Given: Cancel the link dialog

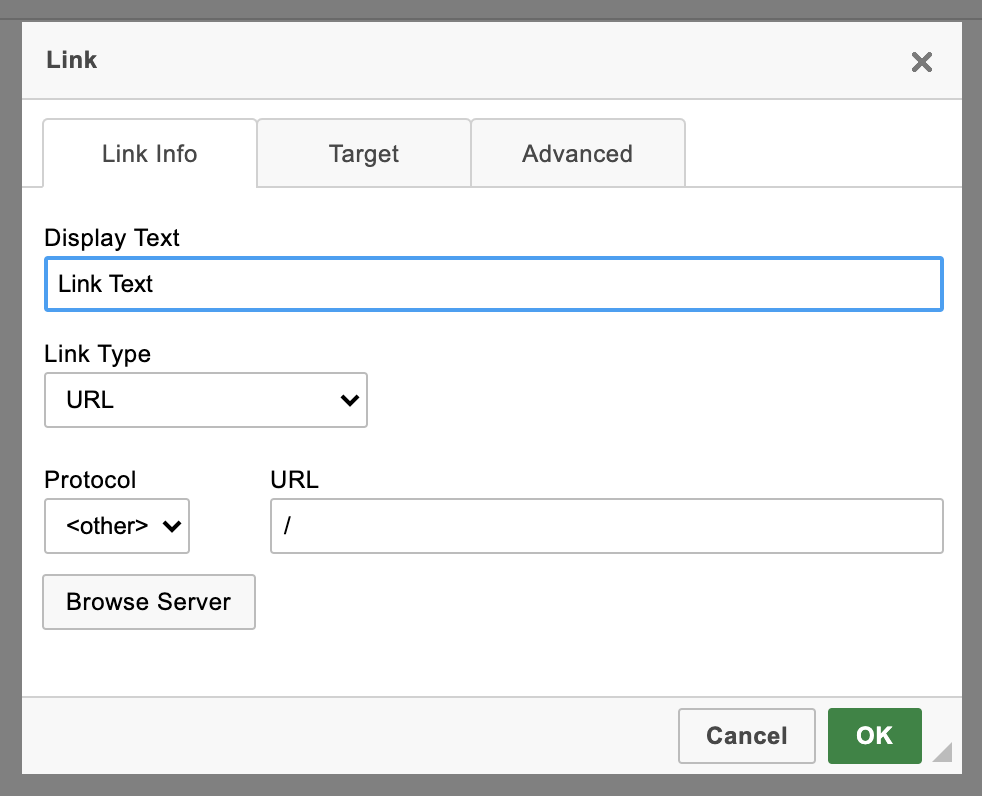Looking at the screenshot, I should coord(746,736).
